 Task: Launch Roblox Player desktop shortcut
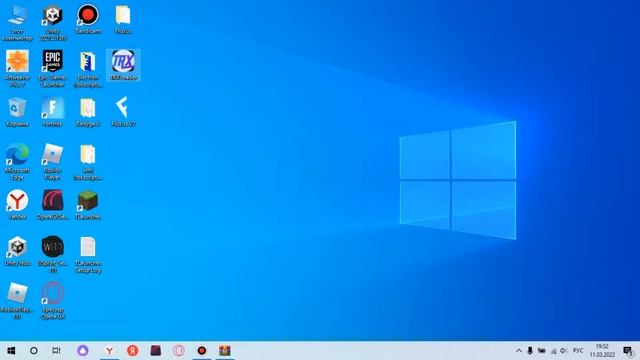[53, 162]
